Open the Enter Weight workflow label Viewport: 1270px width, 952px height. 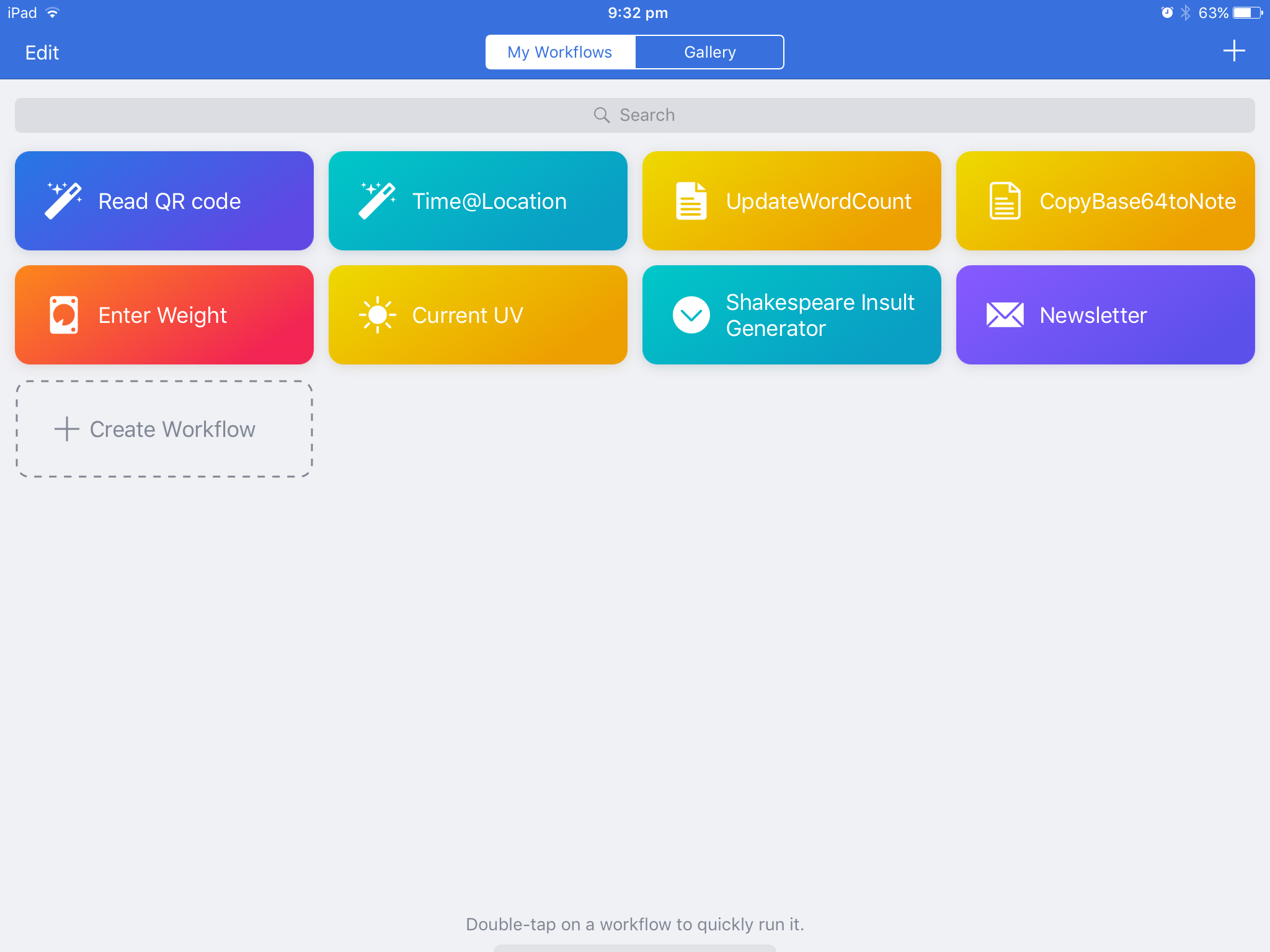(162, 315)
